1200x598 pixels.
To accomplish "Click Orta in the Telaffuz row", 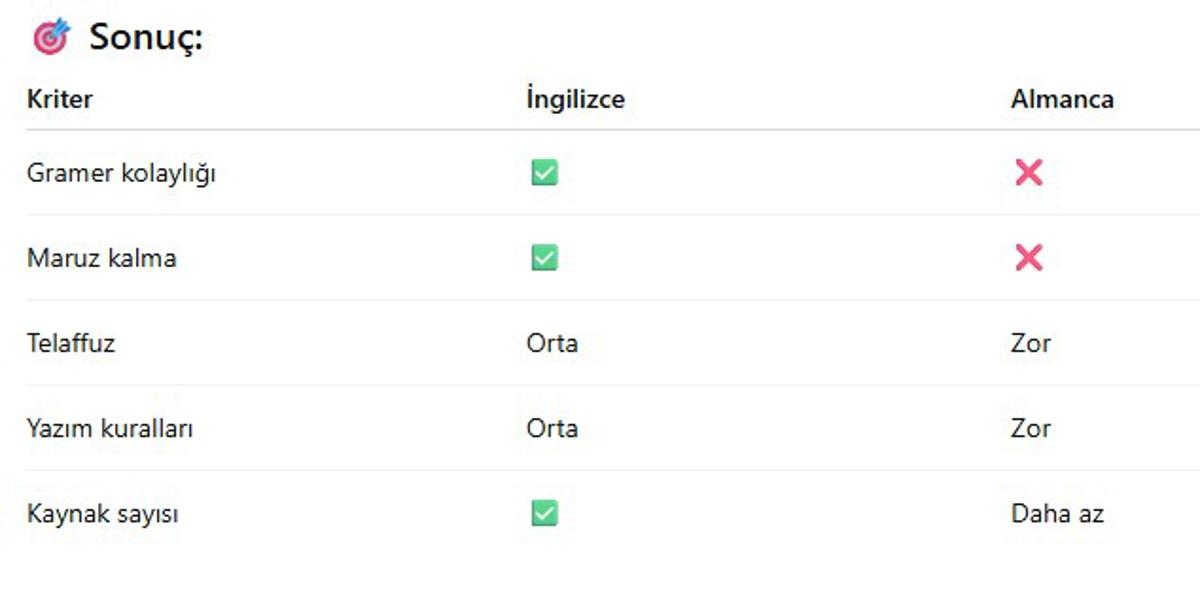I will (x=552, y=343).
